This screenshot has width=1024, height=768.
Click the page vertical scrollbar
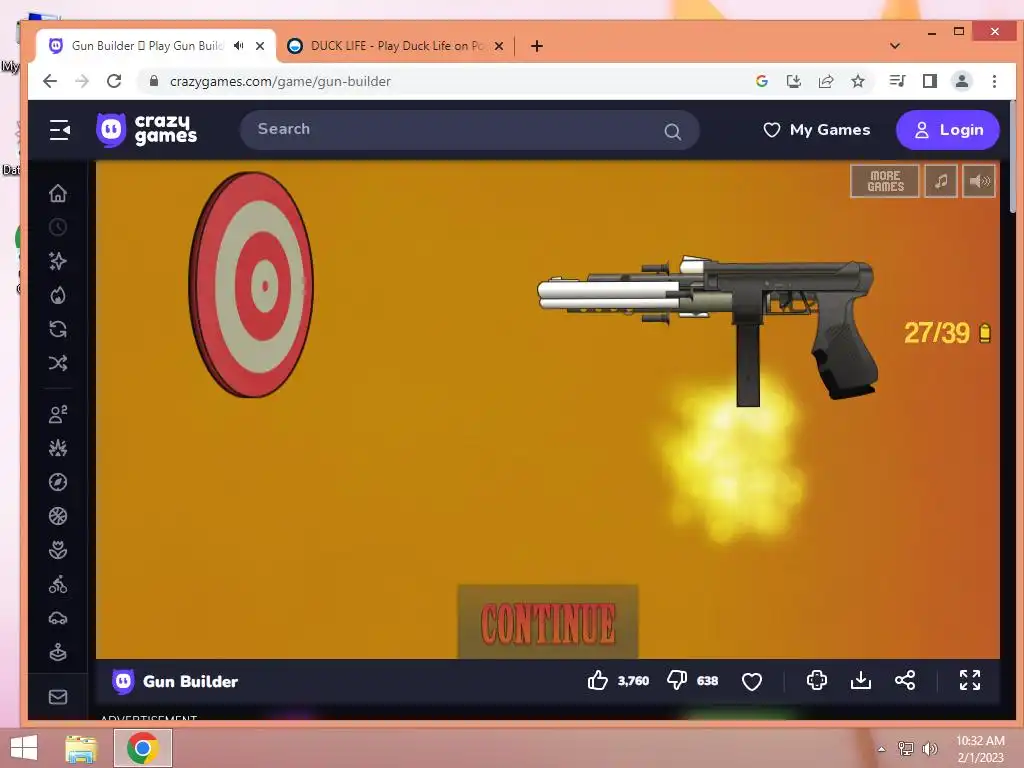click(1014, 157)
